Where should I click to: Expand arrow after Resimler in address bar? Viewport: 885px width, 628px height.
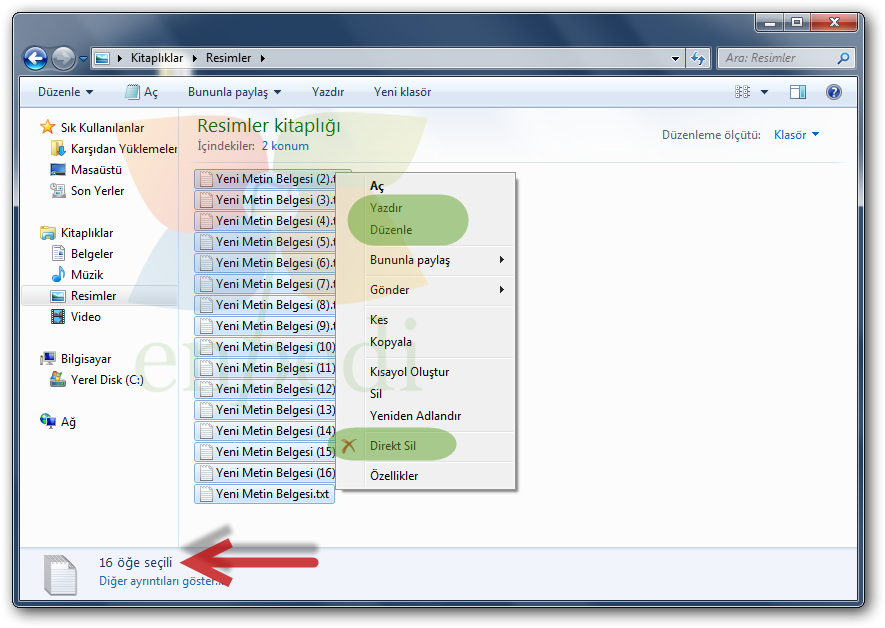263,58
